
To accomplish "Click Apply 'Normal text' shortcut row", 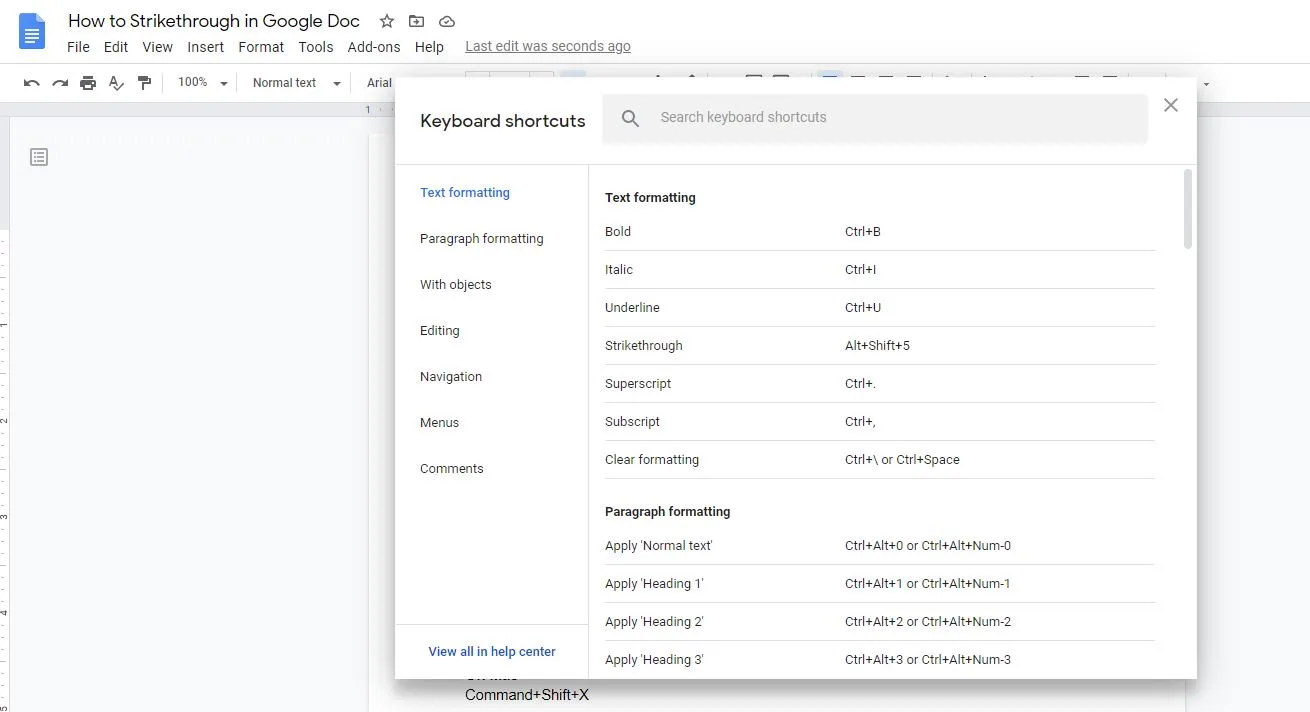I will coord(880,546).
